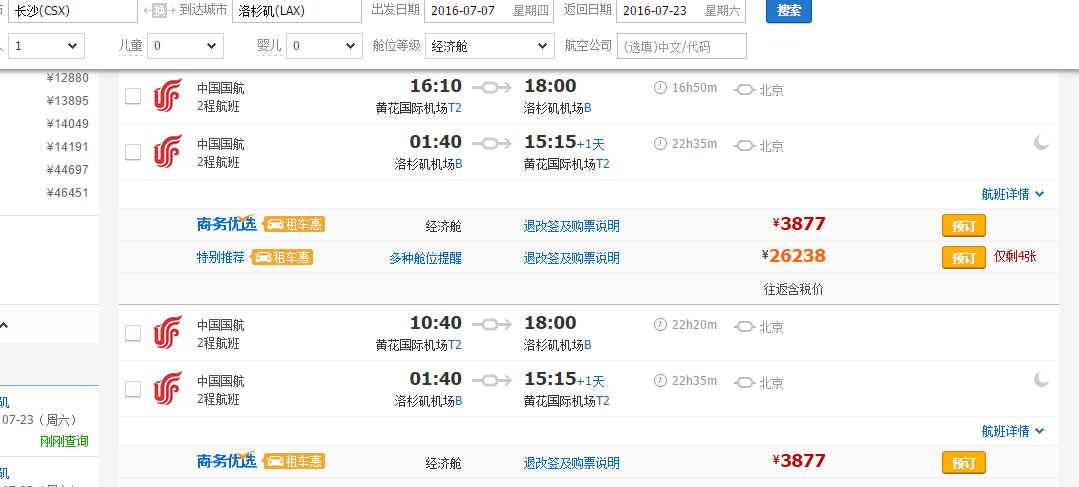1079x487 pixels.
Task: Click 多种舱位提醒 link
Action: (x=425, y=258)
